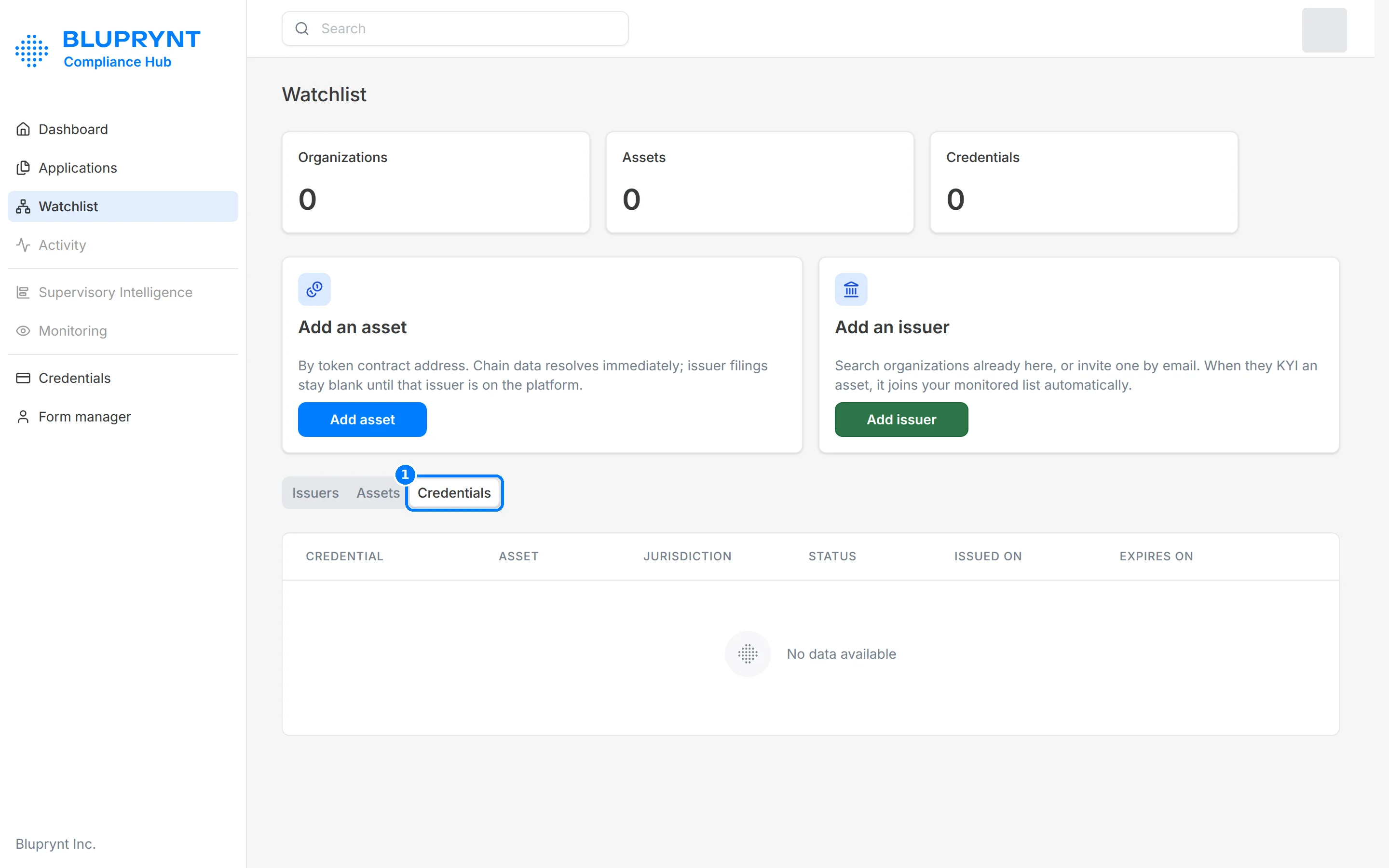
Task: Click the search magnifier icon
Action: click(302, 28)
